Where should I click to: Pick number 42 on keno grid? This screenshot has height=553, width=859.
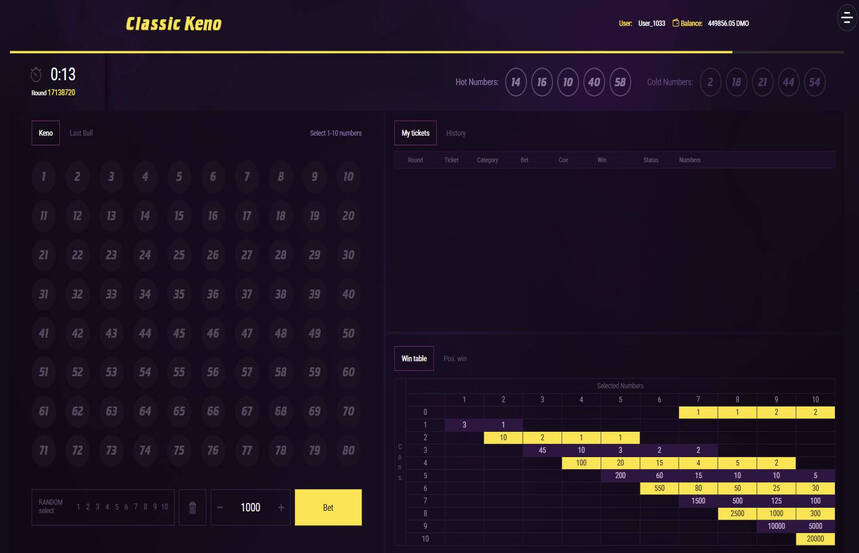click(77, 333)
